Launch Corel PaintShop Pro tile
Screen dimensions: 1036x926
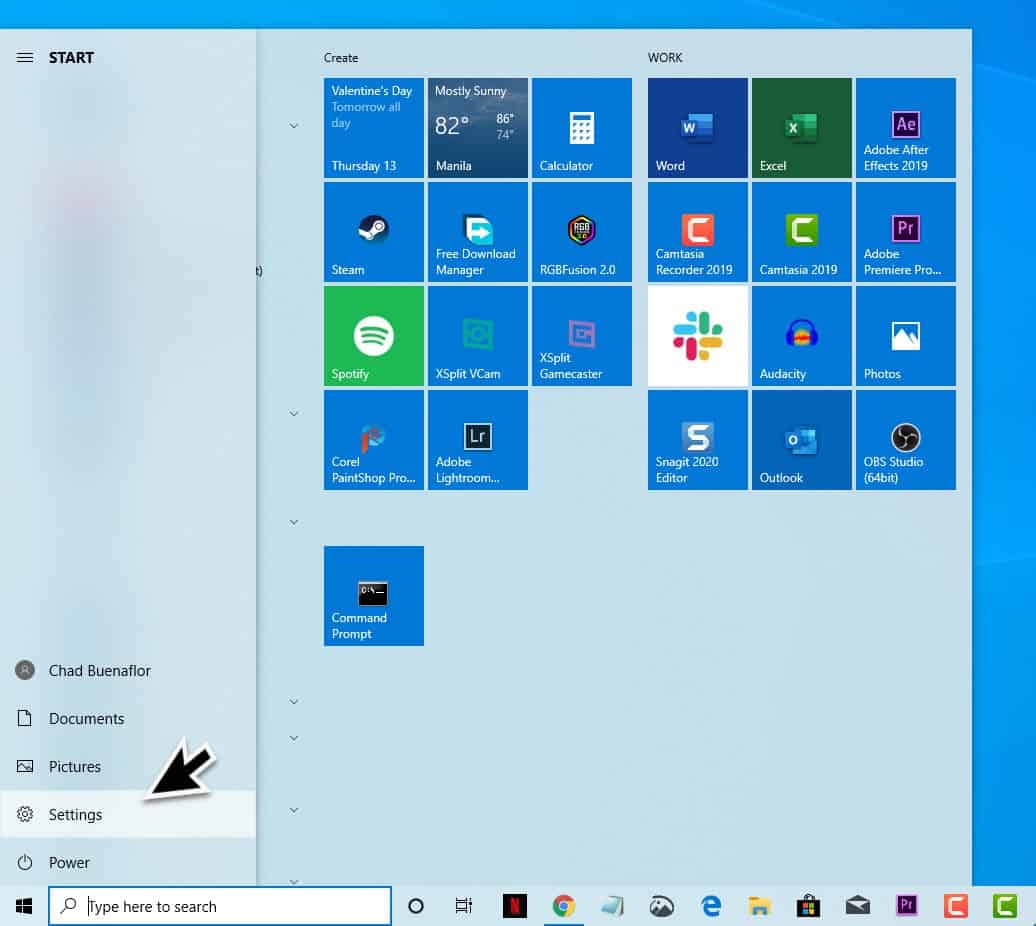click(373, 440)
